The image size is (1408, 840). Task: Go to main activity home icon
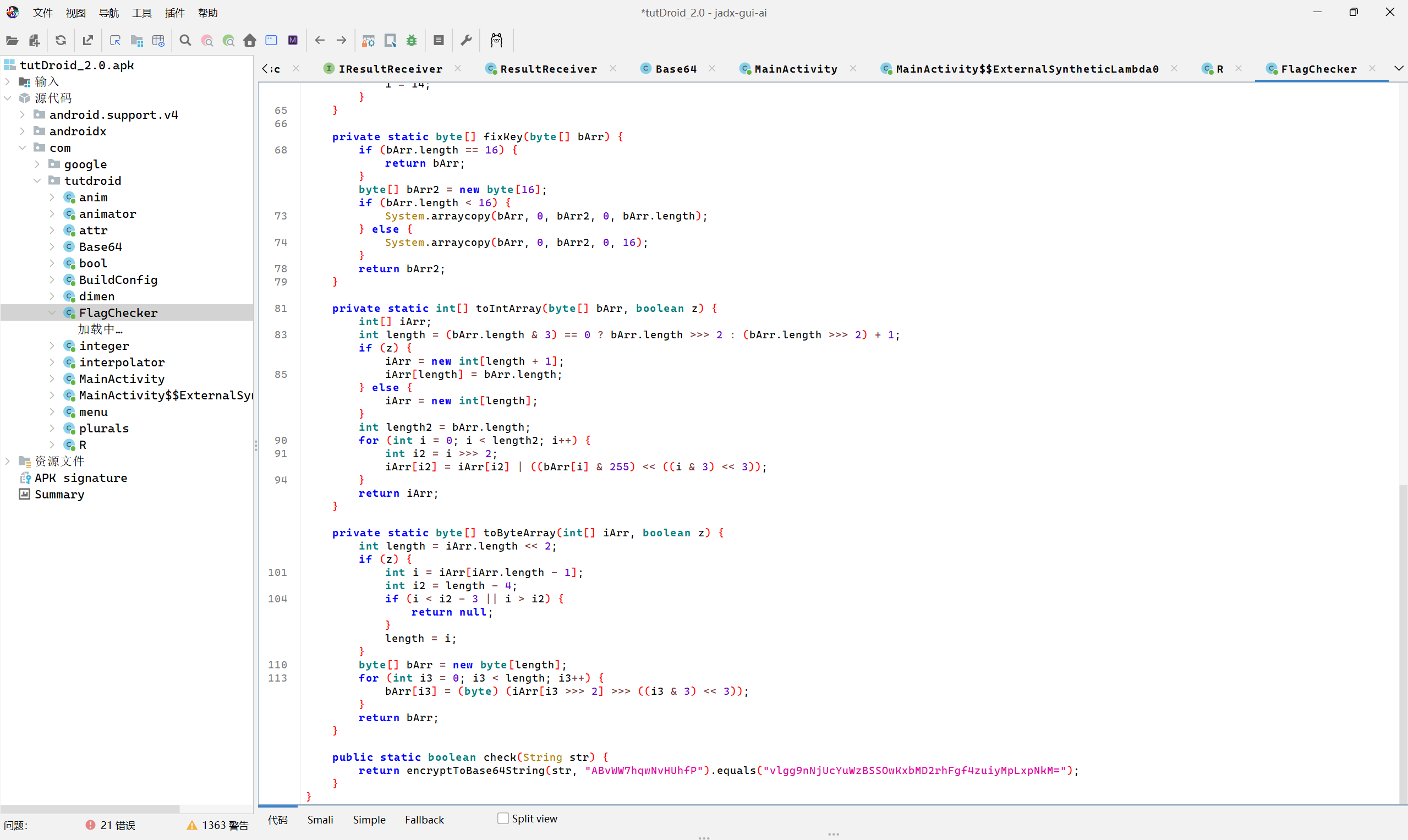coord(250,40)
